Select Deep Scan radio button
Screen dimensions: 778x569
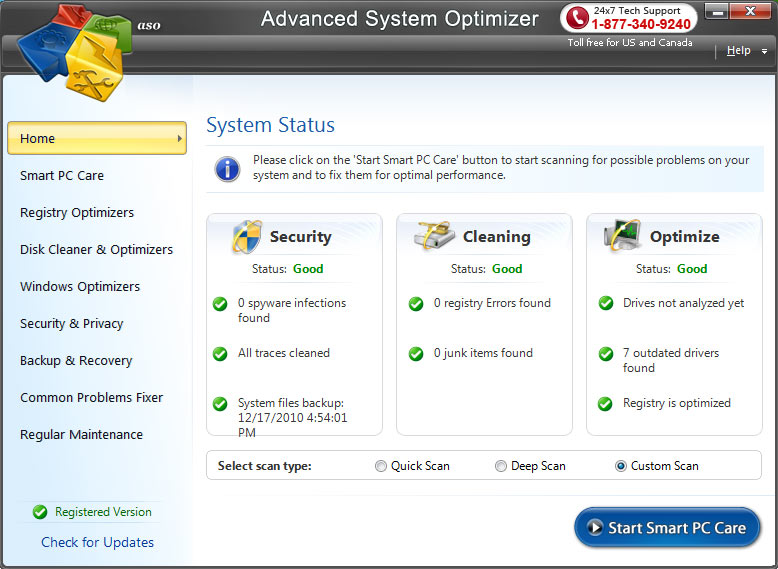tap(501, 466)
